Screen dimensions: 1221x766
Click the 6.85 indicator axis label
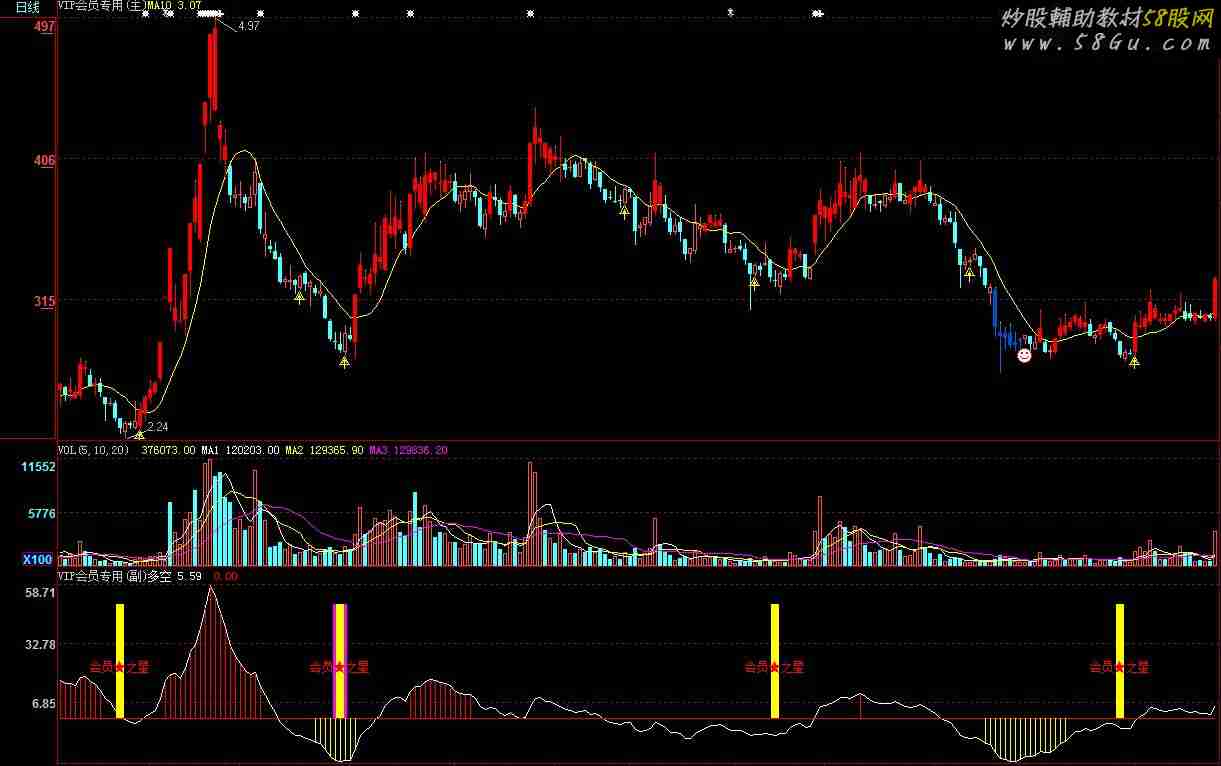[44, 704]
